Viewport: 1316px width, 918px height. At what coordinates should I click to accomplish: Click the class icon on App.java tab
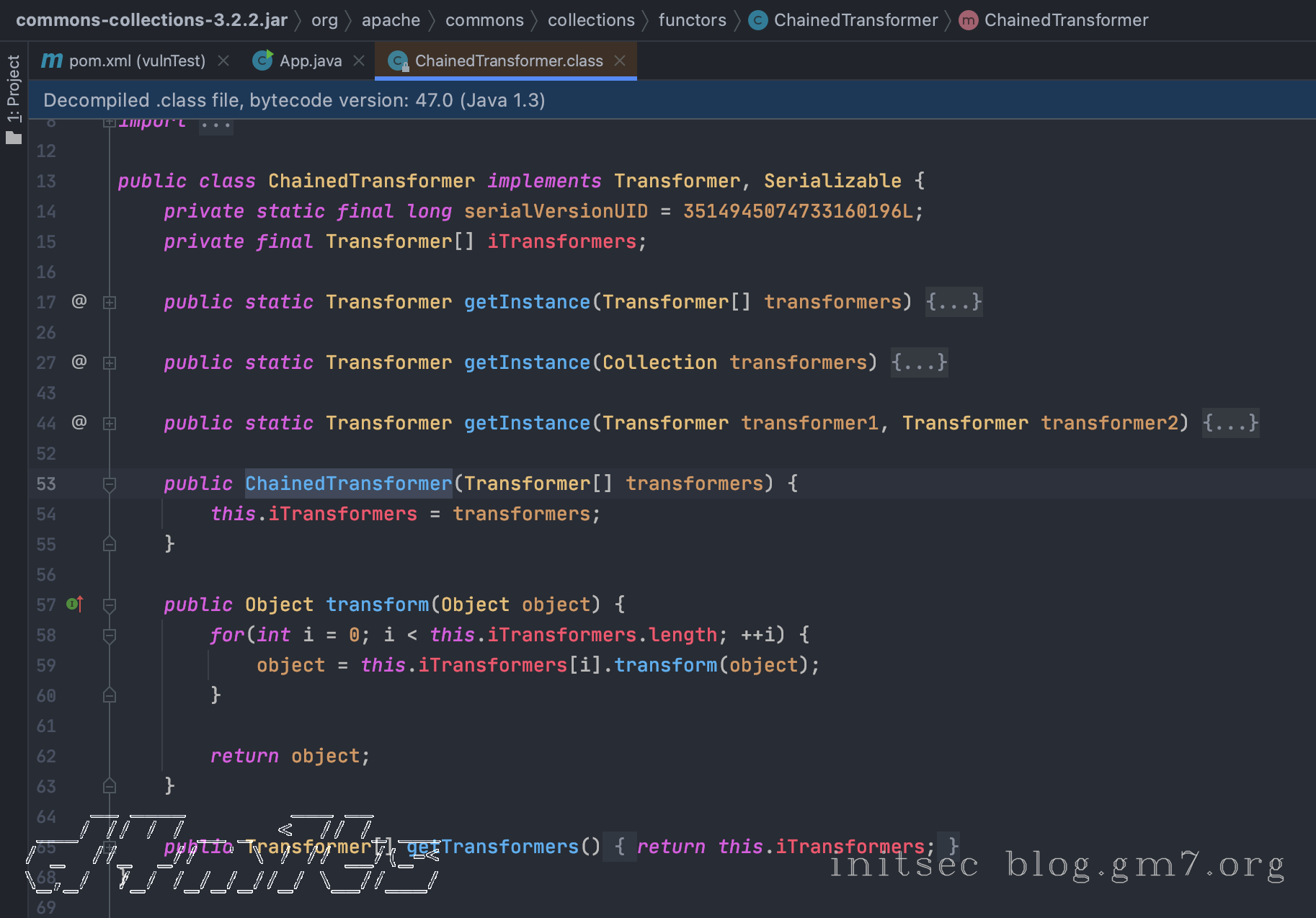(263, 61)
